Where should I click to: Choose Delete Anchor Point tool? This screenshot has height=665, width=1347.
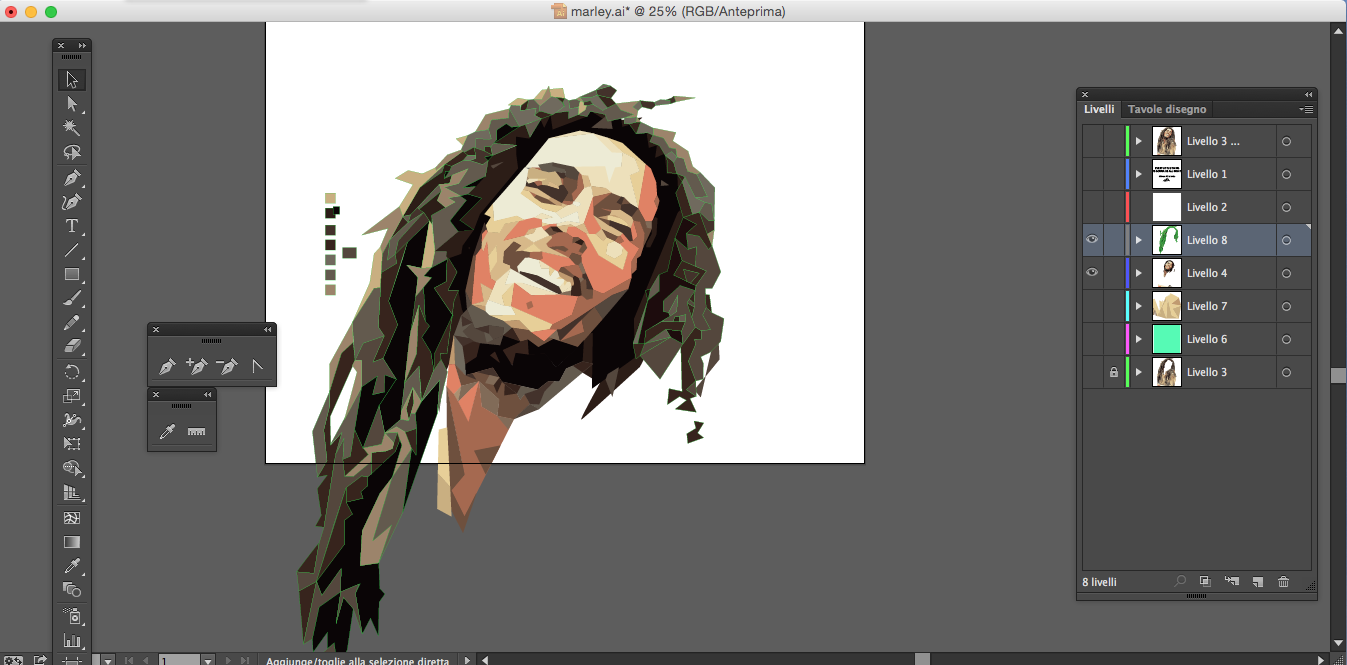tap(227, 367)
